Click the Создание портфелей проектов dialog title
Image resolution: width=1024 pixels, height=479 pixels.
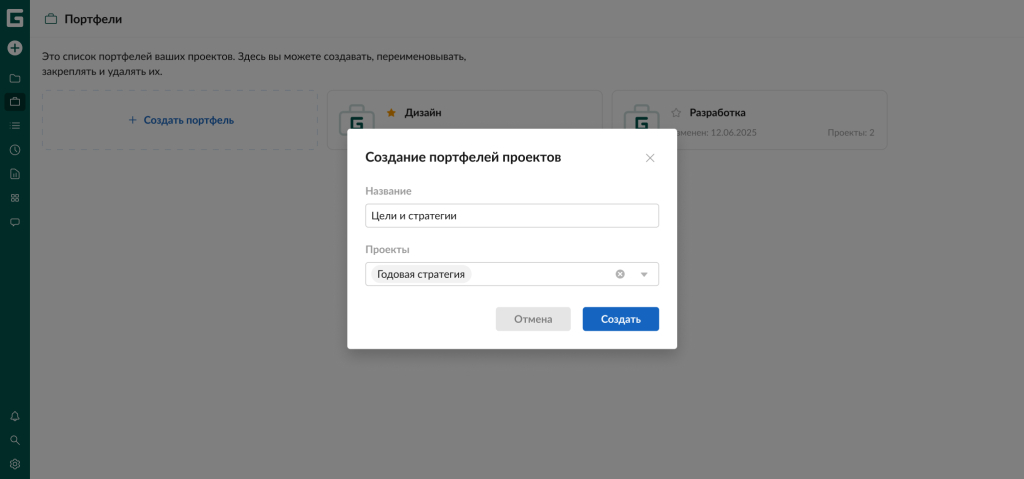pyautogui.click(x=463, y=157)
